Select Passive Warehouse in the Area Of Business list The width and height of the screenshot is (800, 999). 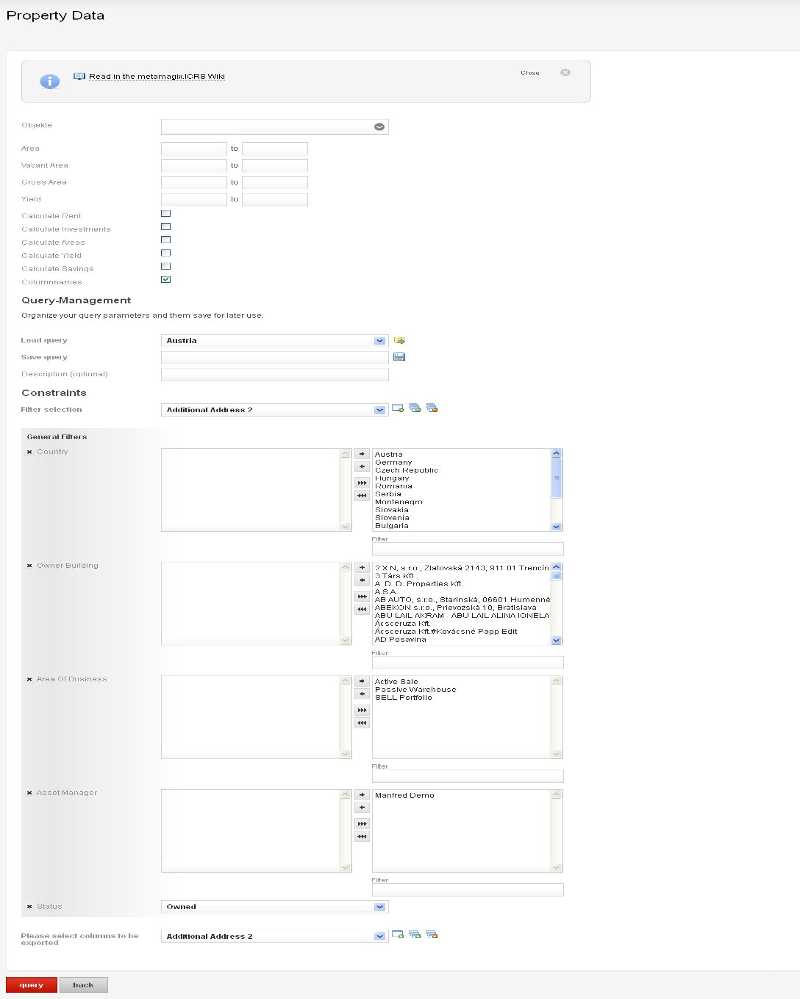coord(415,689)
